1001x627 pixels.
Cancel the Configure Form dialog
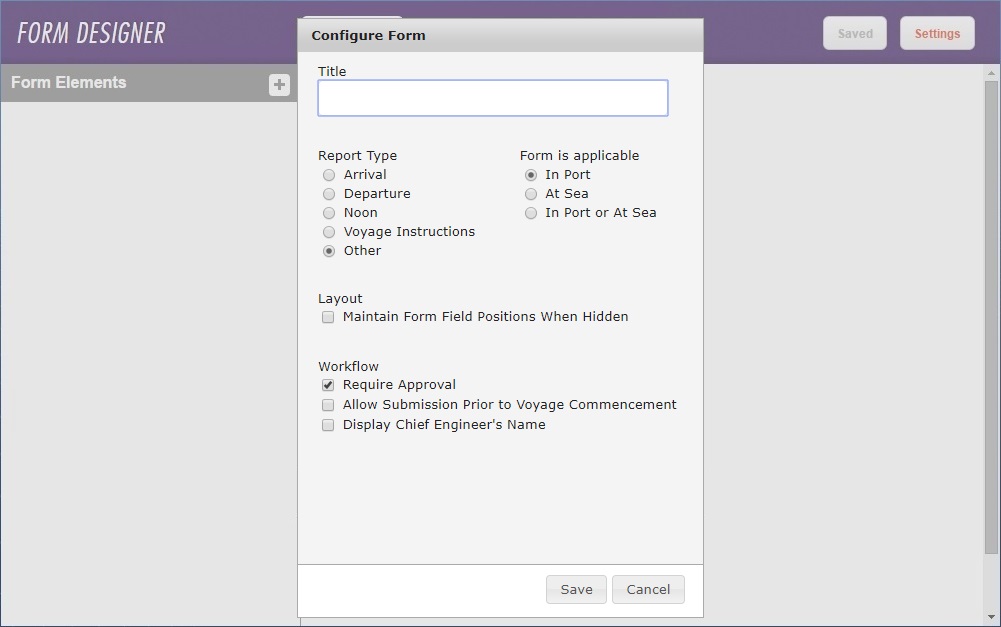click(x=648, y=589)
